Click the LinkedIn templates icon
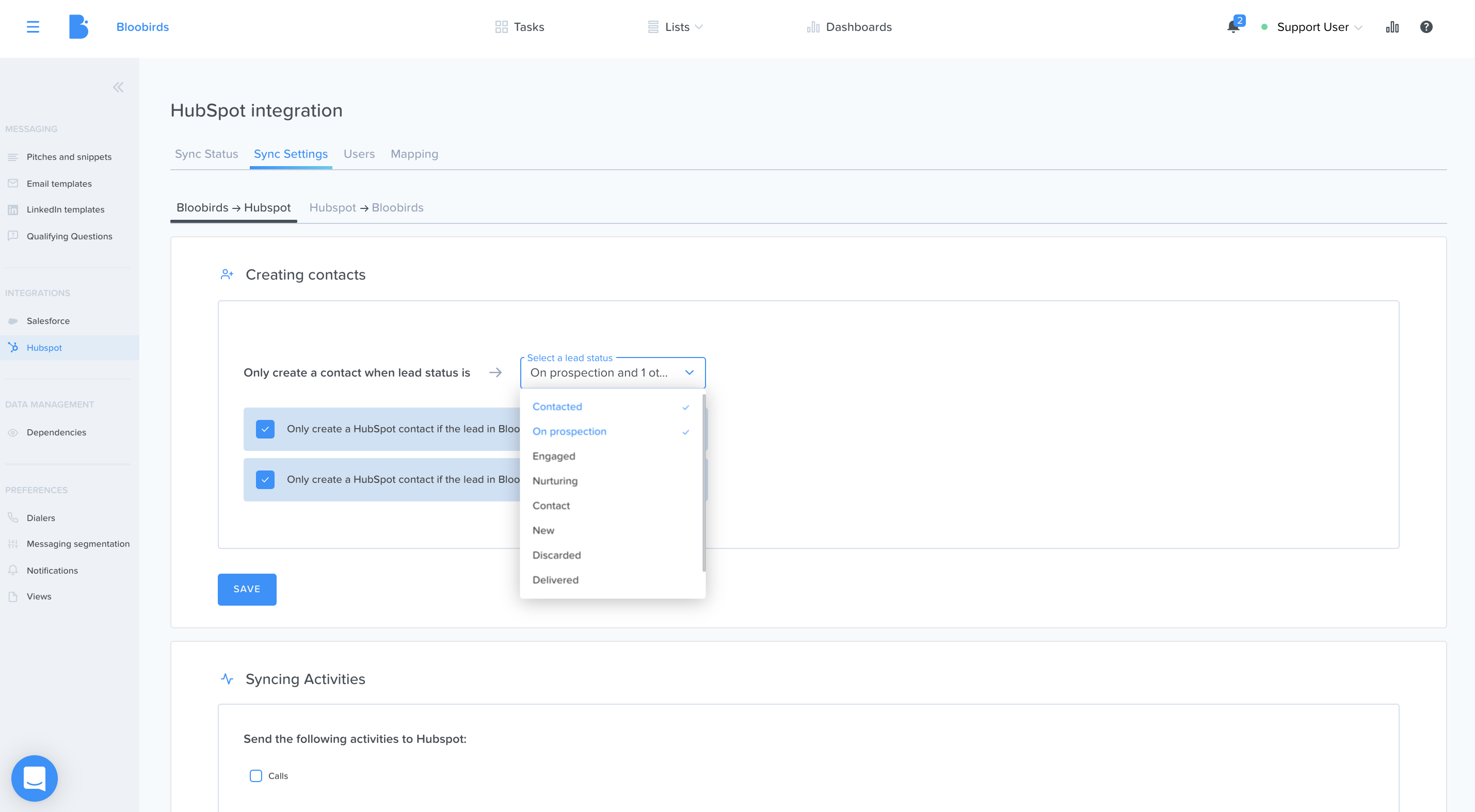This screenshot has width=1475, height=812. 12,209
